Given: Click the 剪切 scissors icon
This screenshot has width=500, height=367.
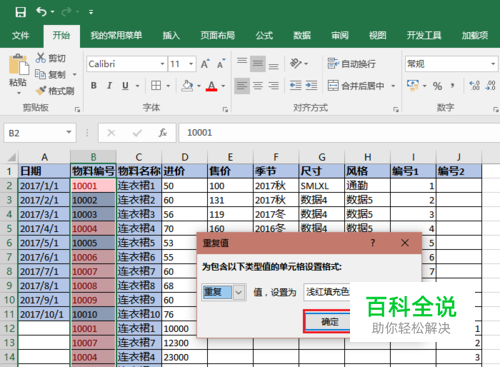Looking at the screenshot, I should point(41,58).
